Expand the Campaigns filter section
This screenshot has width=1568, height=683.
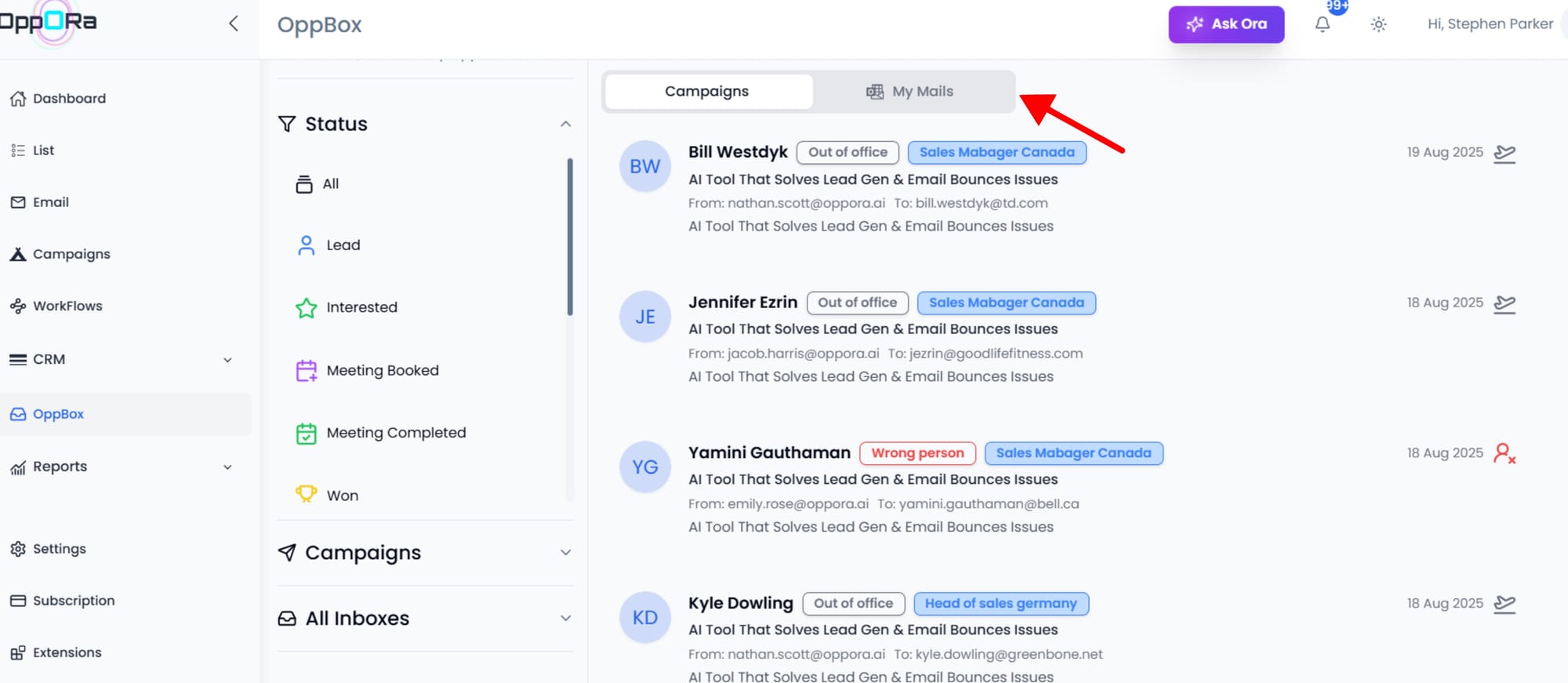coord(565,553)
